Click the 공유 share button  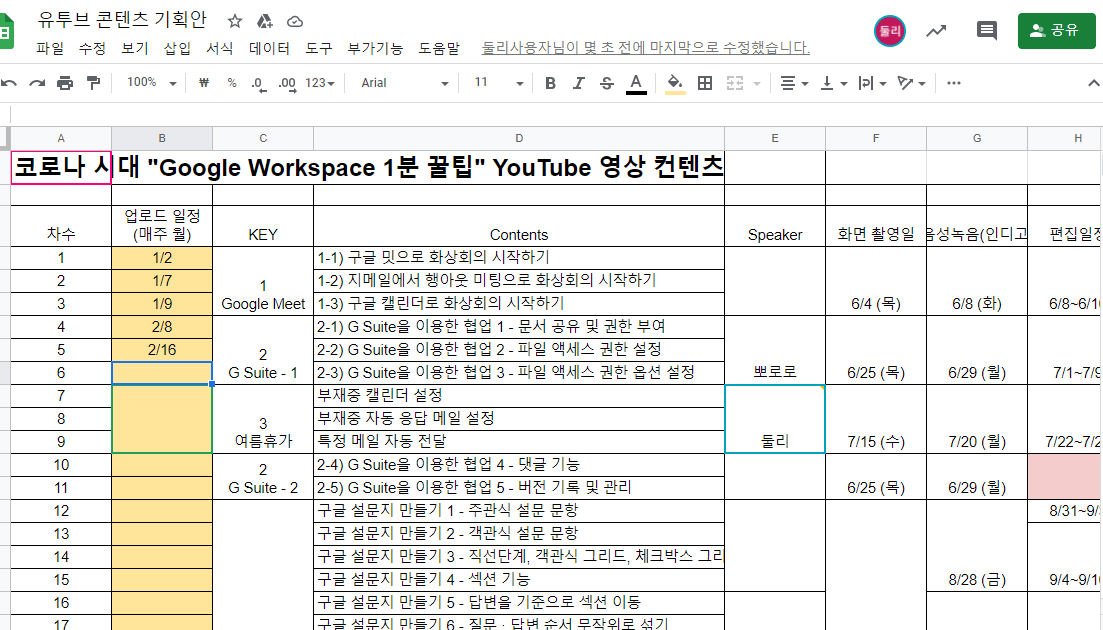(1057, 30)
